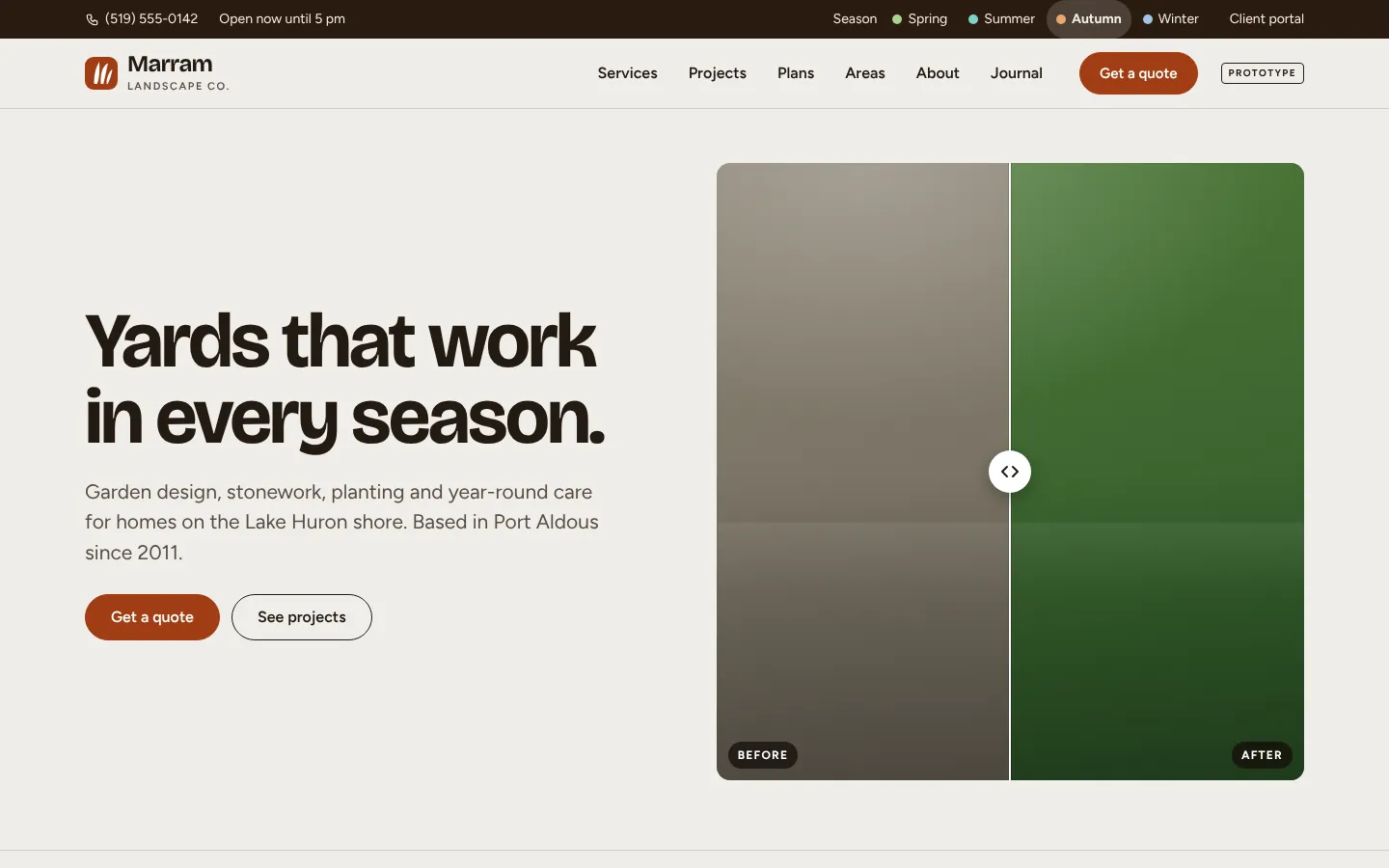Click the hero Get a quote button
1389x868 pixels.
152,617
